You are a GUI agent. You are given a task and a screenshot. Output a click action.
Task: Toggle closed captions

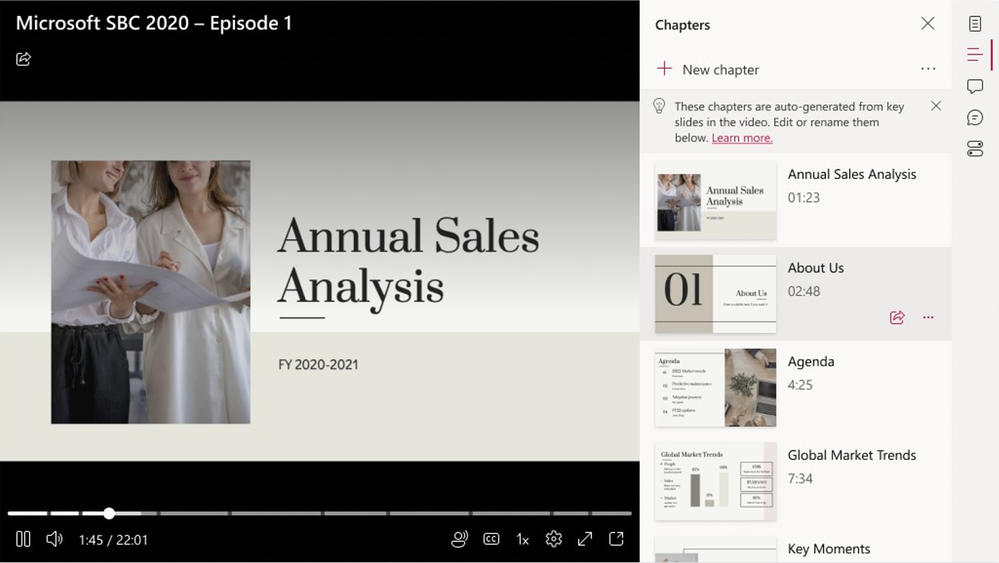tap(491, 539)
